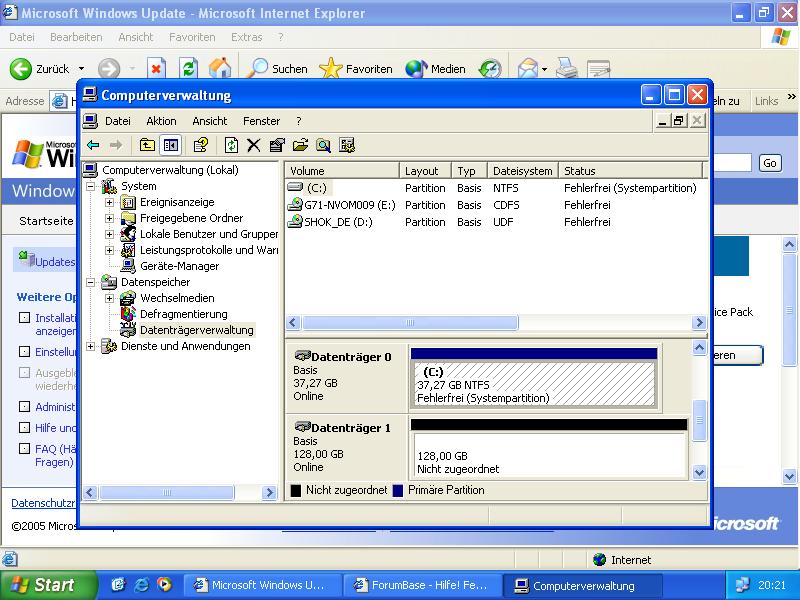Expand the Freigegebene Ordner node

click(110, 218)
